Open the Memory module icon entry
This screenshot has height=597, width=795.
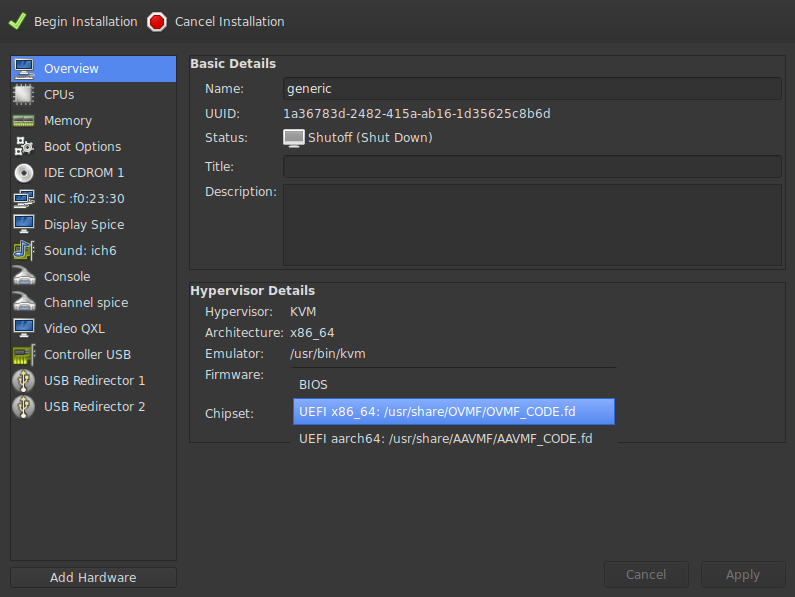pyautogui.click(x=23, y=121)
